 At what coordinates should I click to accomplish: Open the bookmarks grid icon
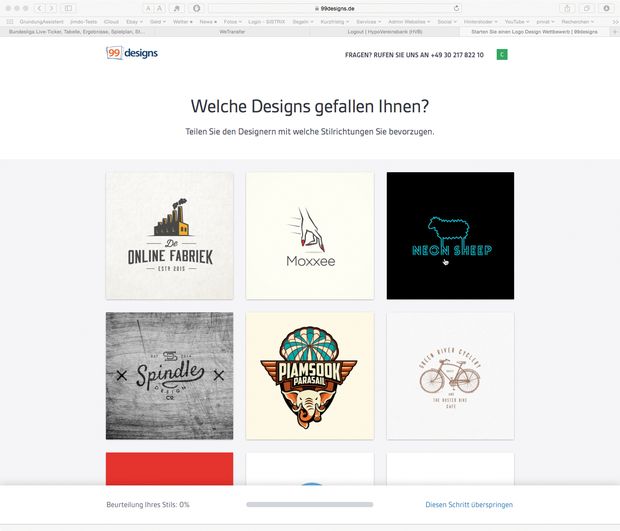tap(10, 22)
